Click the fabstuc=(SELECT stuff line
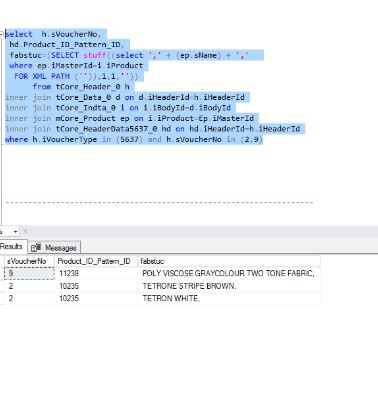The width and height of the screenshot is (378, 395). click(x=129, y=55)
